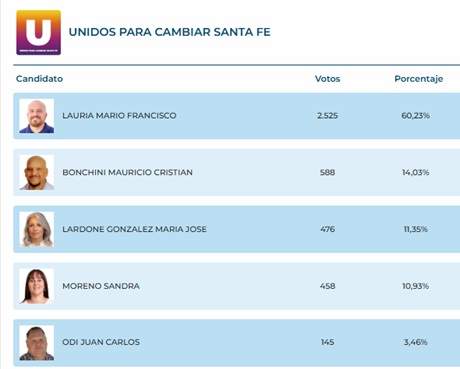
Task: Open Lardone Gonzalez Maria Jose's photo
Action: (37, 229)
